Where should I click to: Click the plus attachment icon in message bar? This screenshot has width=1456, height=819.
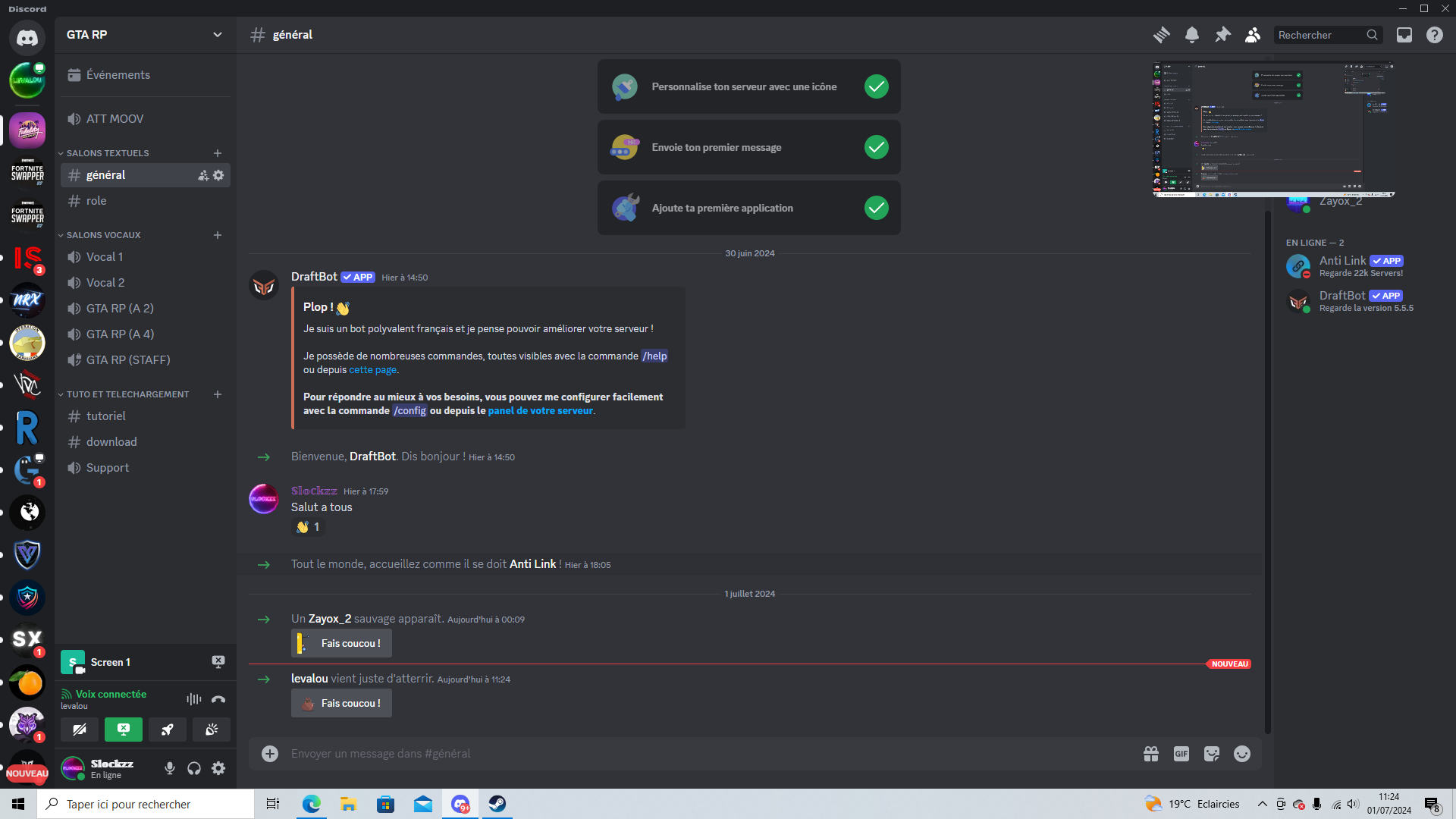pos(270,754)
